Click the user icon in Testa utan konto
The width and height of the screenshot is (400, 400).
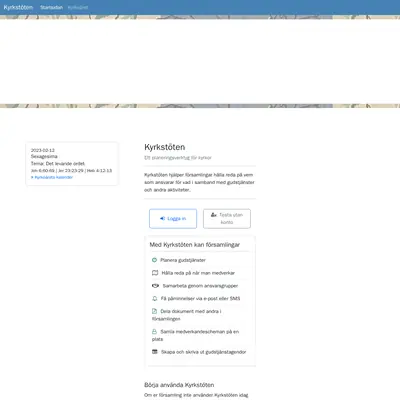tap(214, 215)
